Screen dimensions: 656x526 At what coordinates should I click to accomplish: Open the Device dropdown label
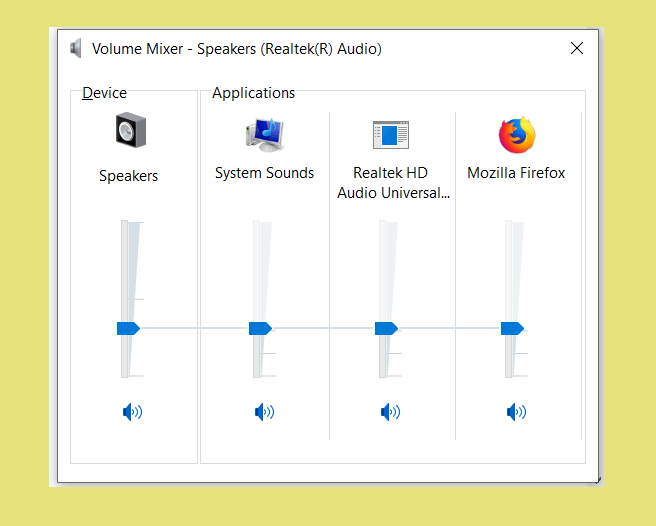tap(105, 93)
